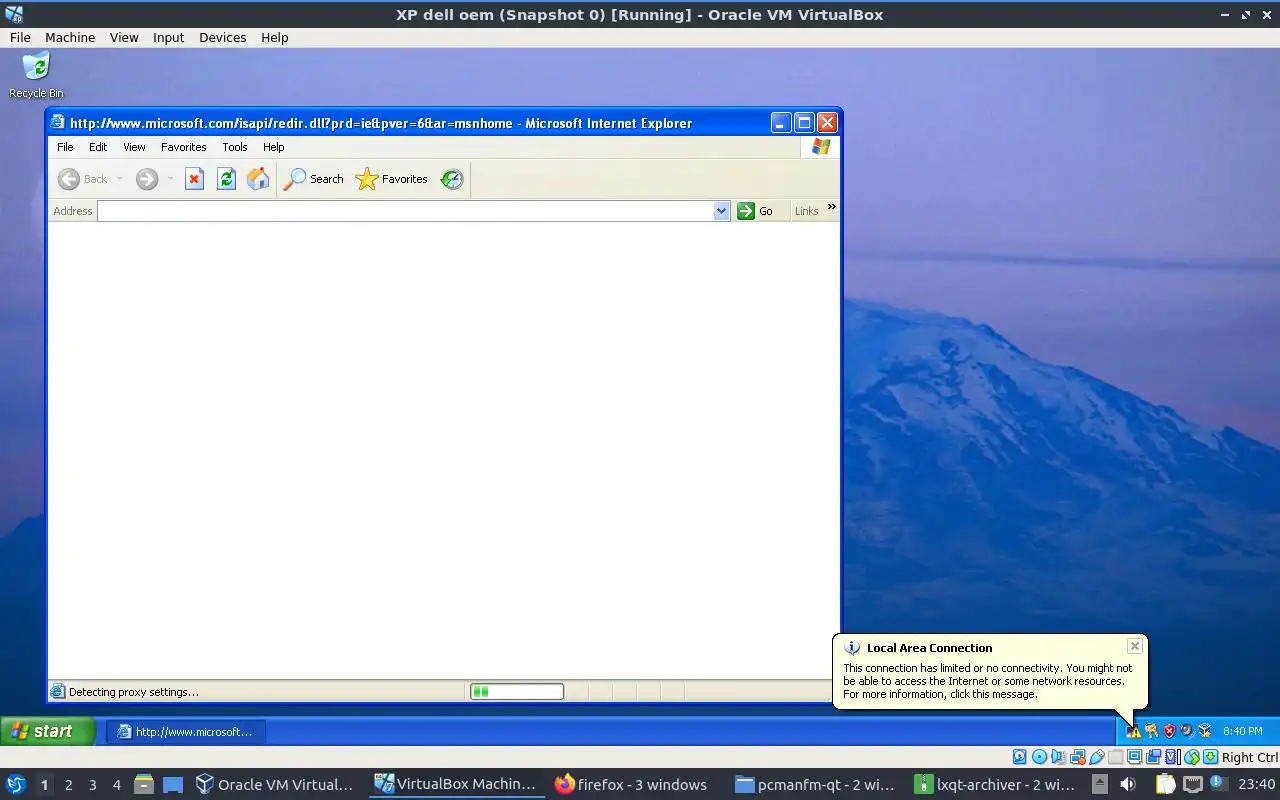Screen dimensions: 1280x800
Task: Open VirtualBox window File menu
Action: (x=20, y=37)
